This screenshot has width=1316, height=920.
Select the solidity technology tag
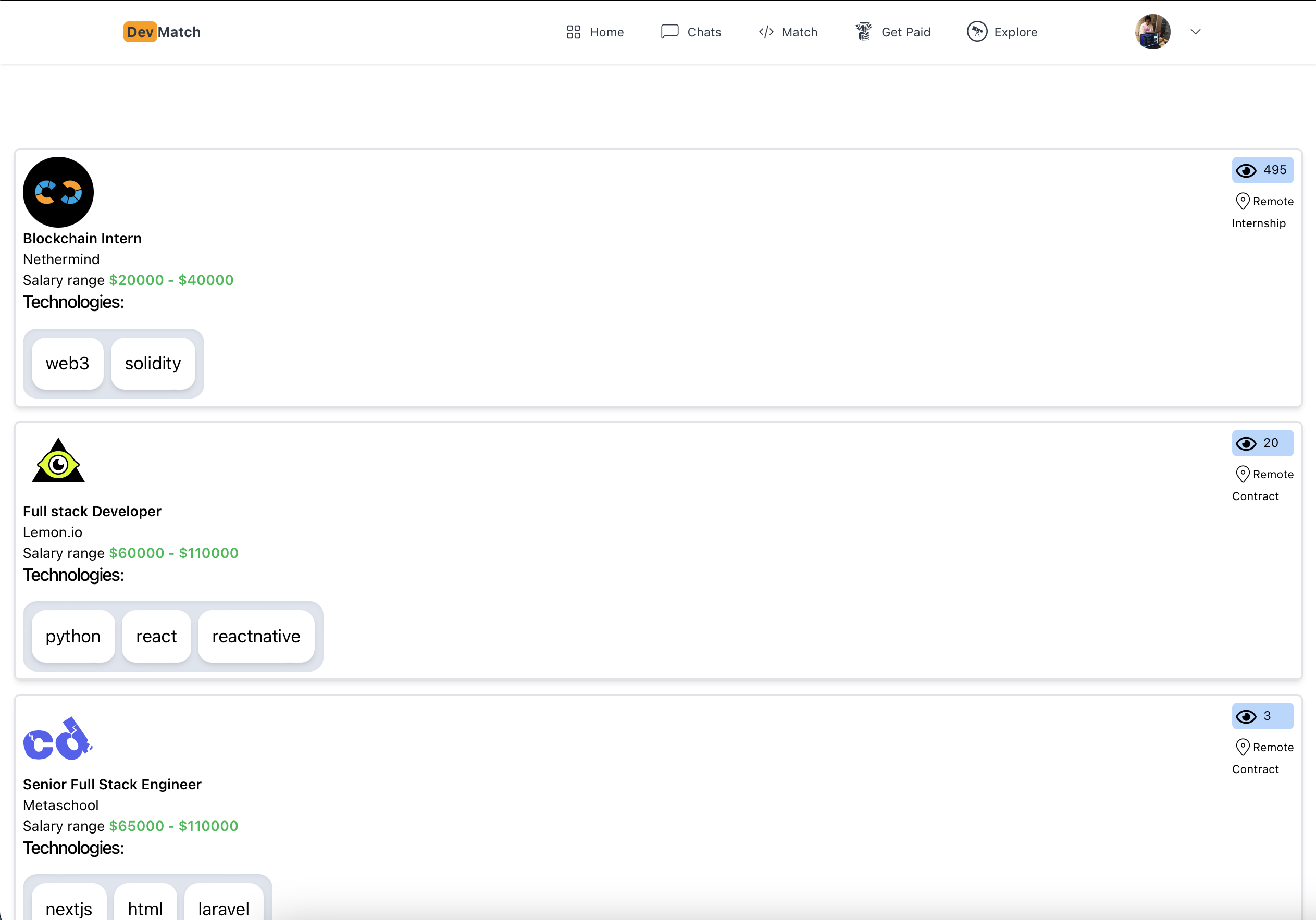coord(153,364)
